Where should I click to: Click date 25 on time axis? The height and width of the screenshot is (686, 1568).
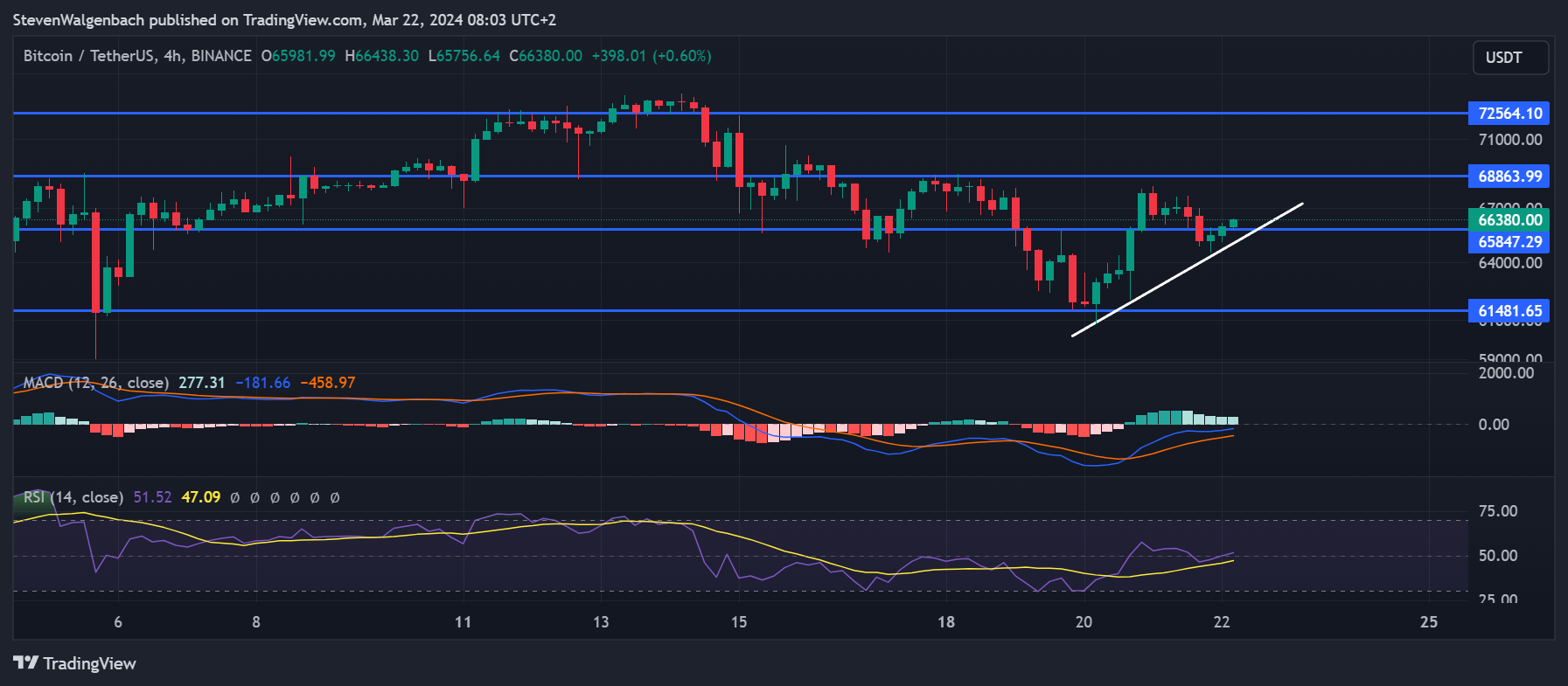pos(1429,622)
